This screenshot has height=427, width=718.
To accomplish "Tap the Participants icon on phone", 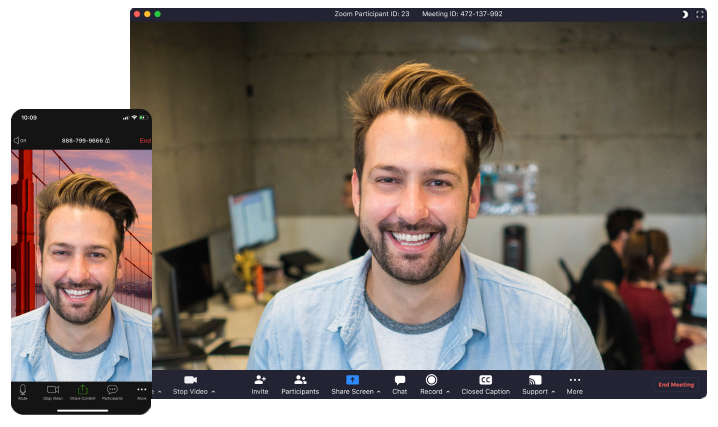I will 112,389.
